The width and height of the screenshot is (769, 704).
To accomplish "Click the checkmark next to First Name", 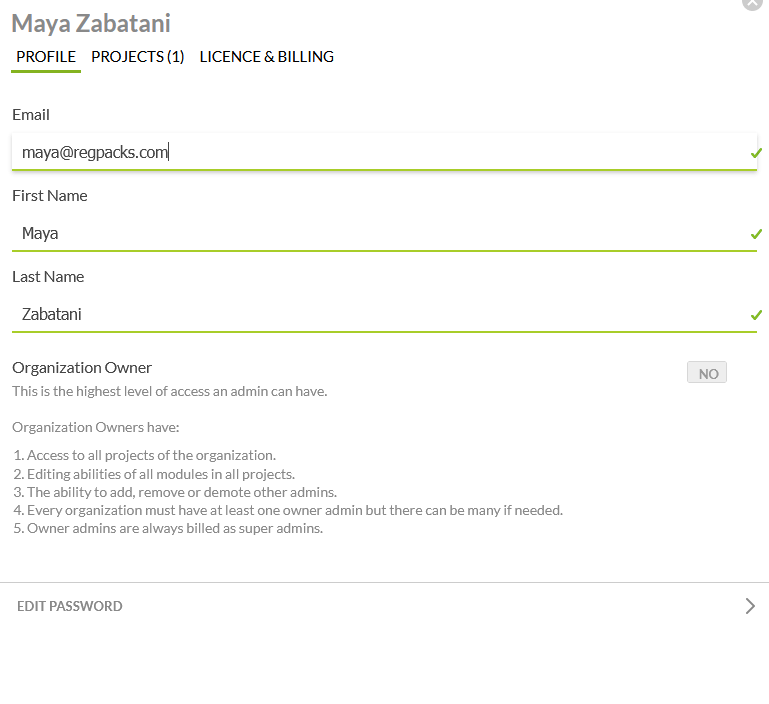I will pyautogui.click(x=756, y=234).
